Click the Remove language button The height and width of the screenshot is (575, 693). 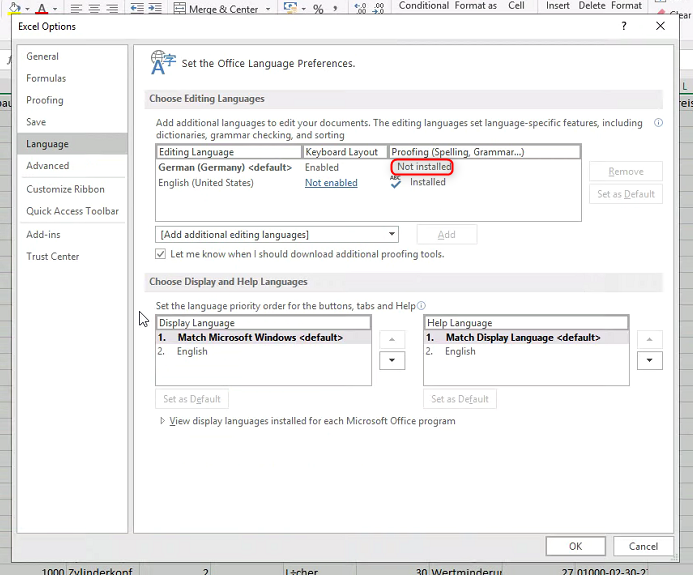[626, 171]
